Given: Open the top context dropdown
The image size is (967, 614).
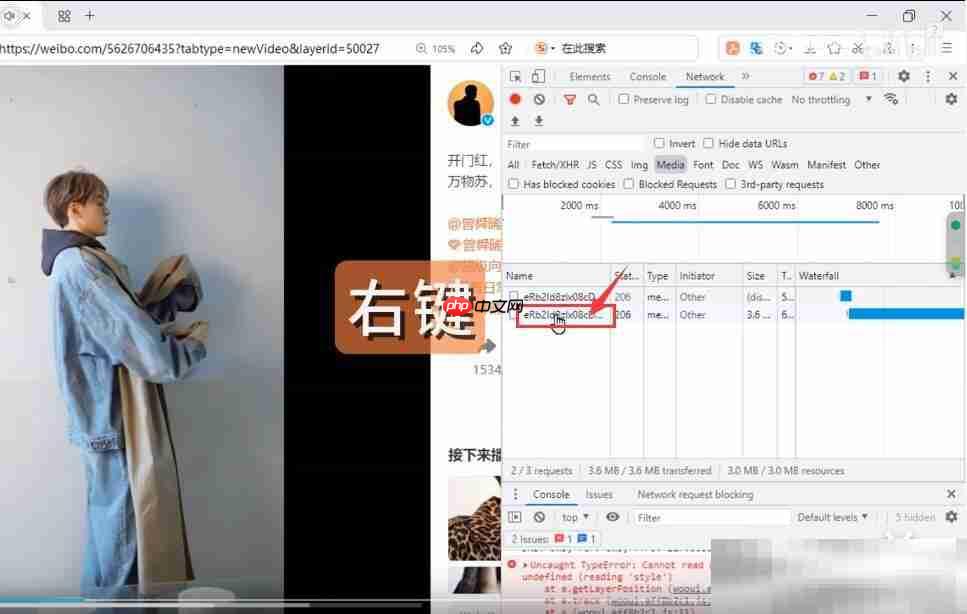Looking at the screenshot, I should 575,517.
